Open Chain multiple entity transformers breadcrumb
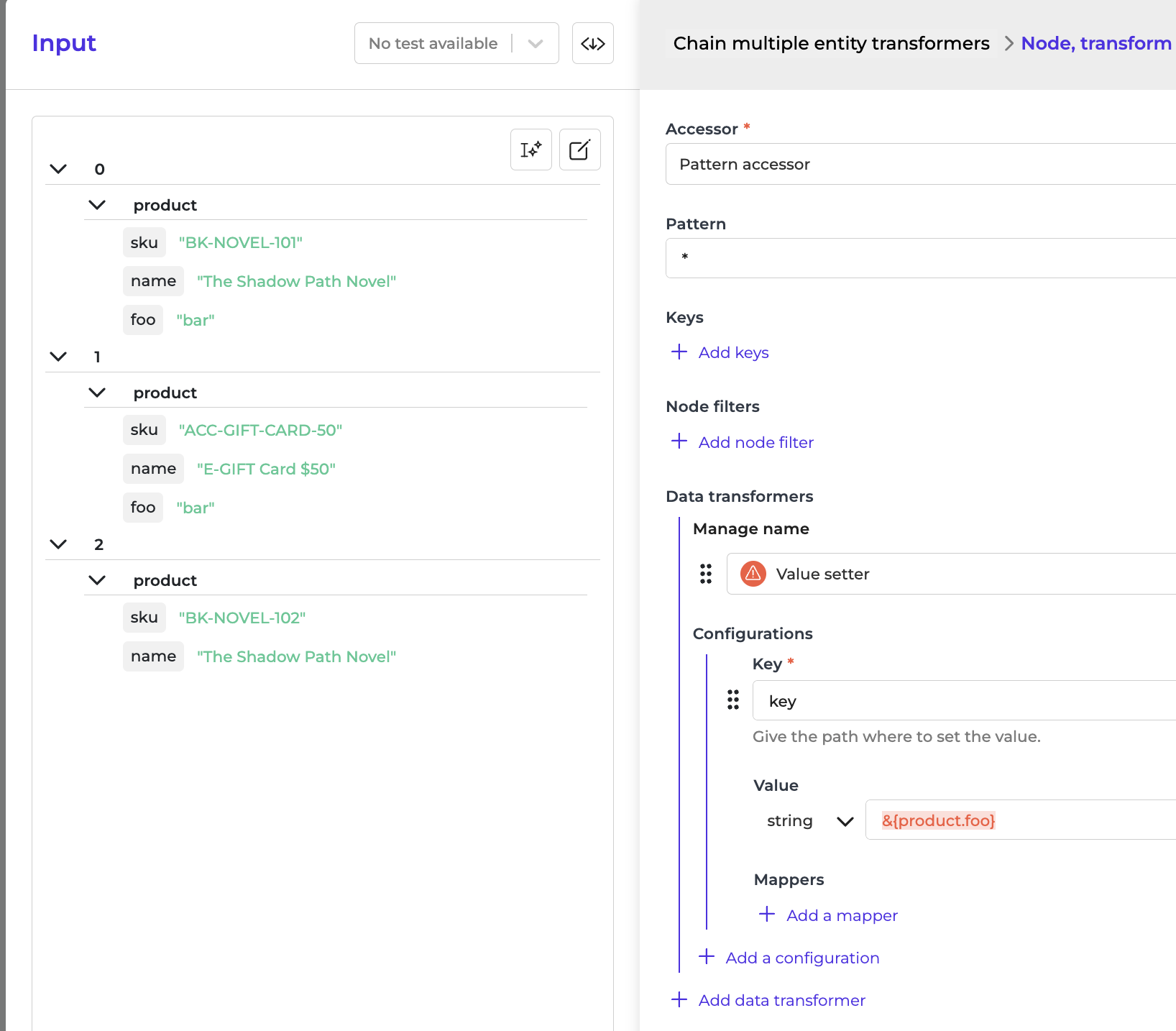1176x1031 pixels. pos(831,44)
